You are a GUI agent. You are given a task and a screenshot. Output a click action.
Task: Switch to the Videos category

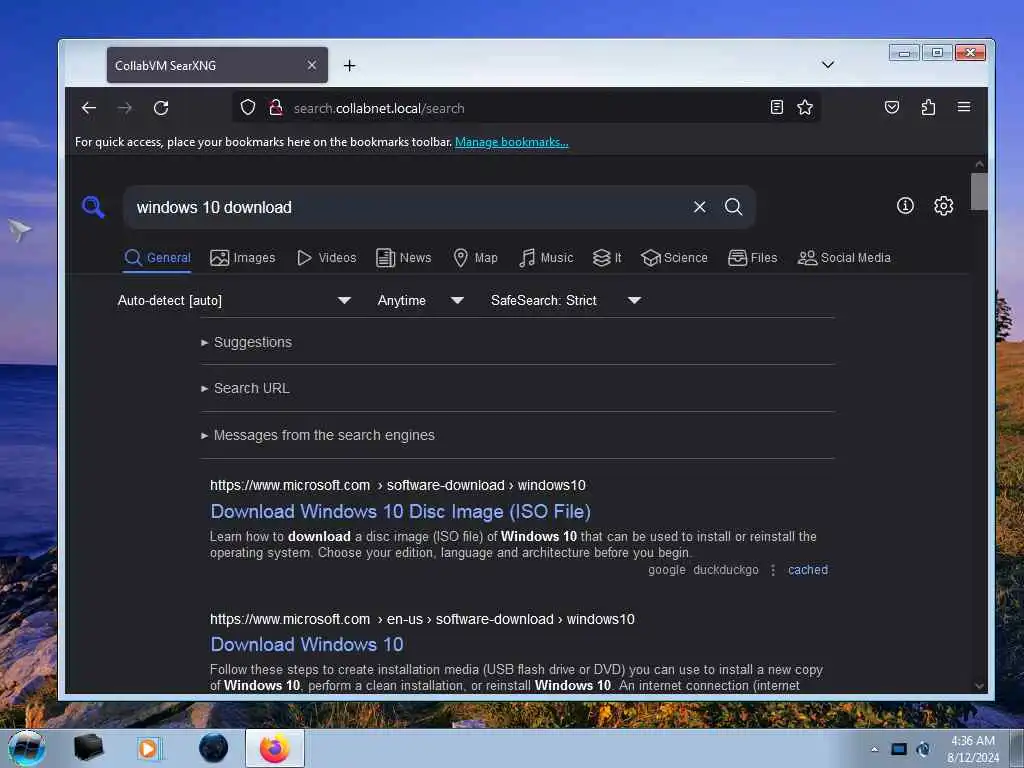coord(327,258)
